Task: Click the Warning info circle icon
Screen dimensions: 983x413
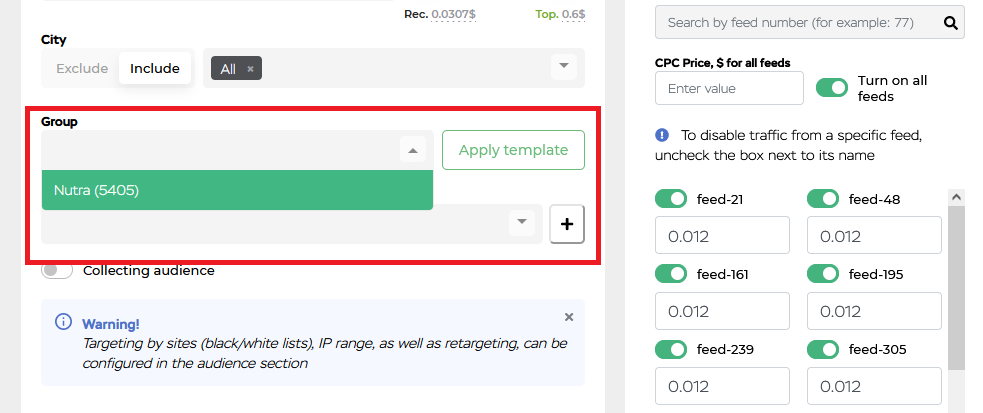Action: (x=63, y=322)
